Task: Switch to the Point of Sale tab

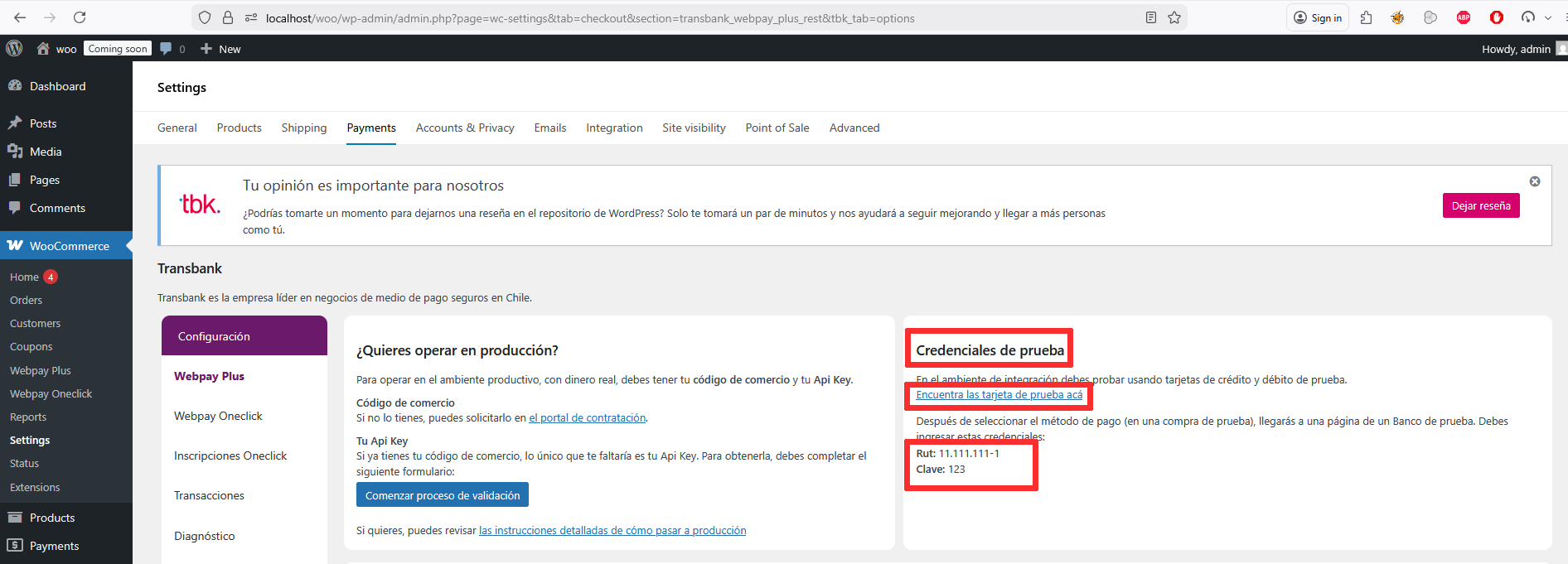Action: click(777, 128)
